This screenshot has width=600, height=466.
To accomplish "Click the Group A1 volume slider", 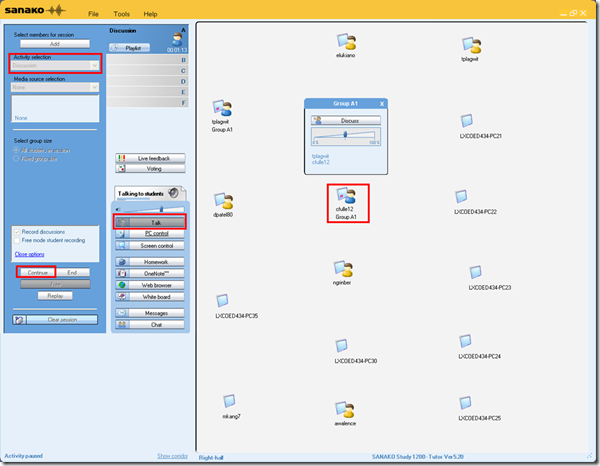I will [347, 134].
